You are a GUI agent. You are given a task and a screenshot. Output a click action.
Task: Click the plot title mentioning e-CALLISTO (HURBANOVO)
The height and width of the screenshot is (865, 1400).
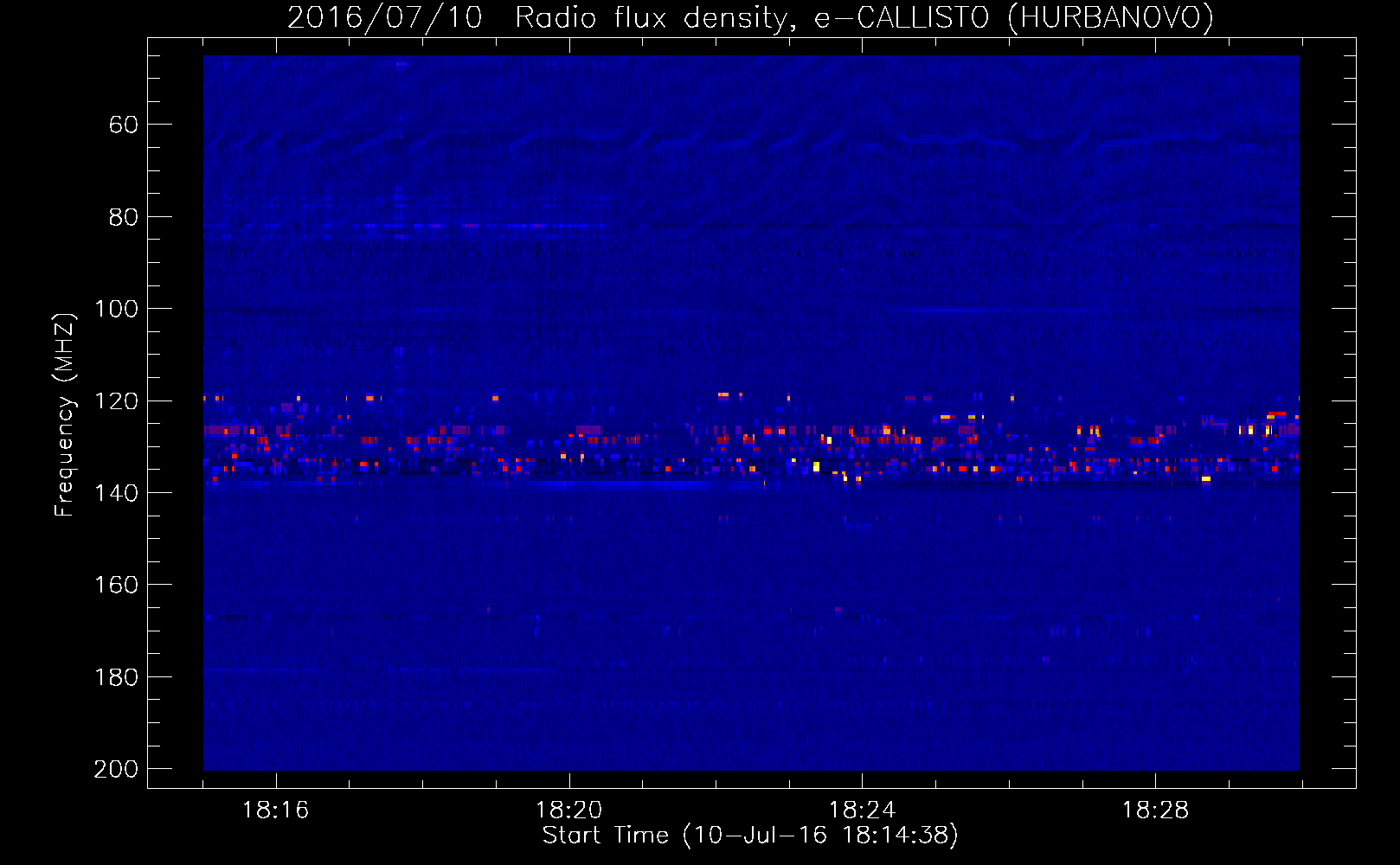coord(750,17)
